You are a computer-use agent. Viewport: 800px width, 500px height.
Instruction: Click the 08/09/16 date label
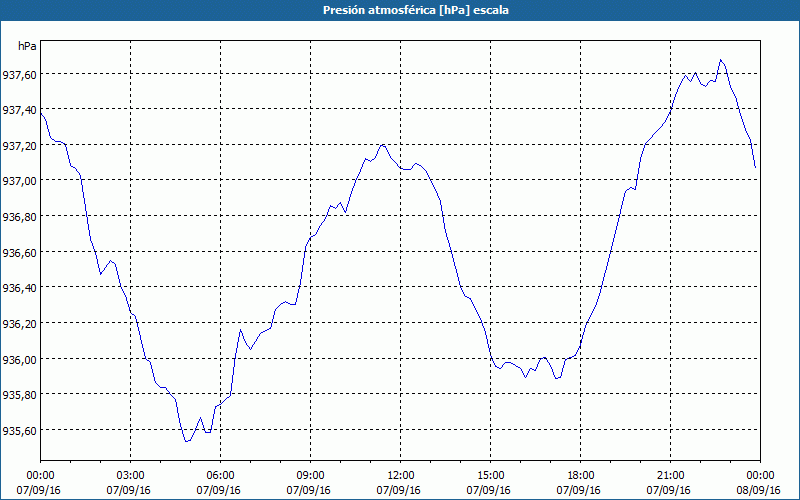click(x=759, y=490)
